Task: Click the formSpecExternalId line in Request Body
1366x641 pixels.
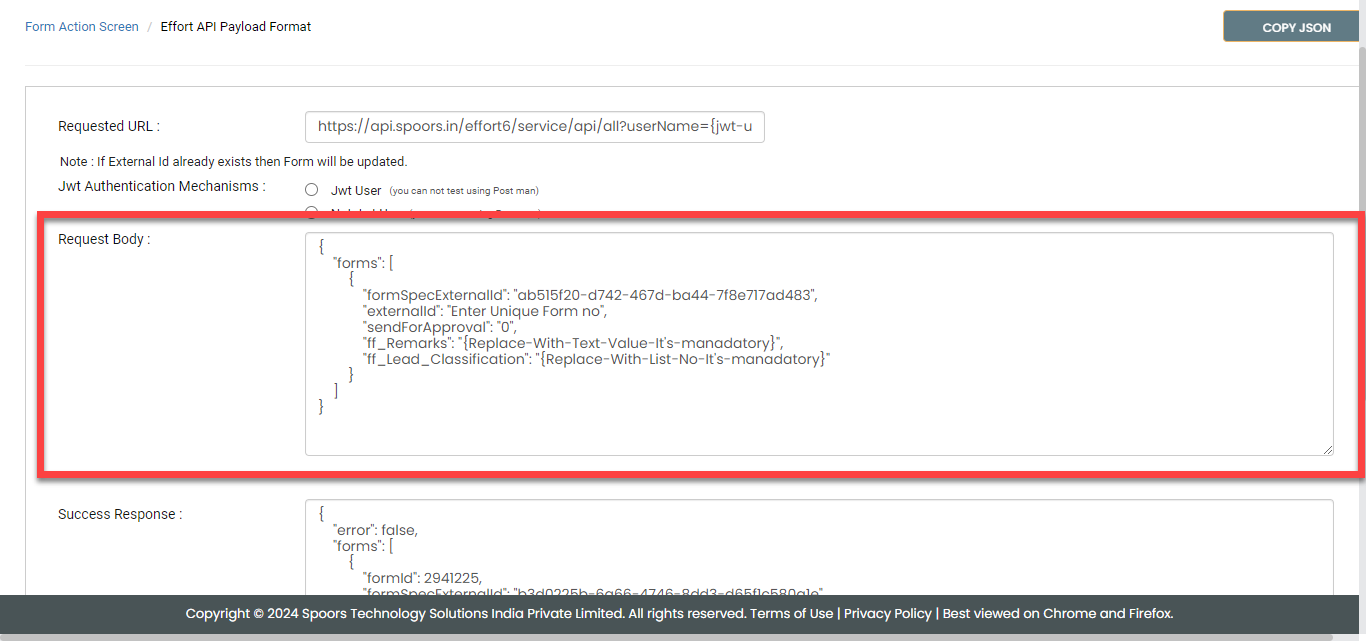Action: pyautogui.click(x=589, y=294)
